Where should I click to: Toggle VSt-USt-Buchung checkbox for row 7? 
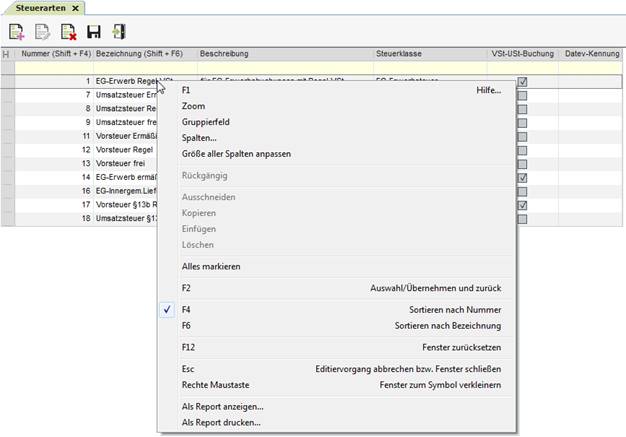pyautogui.click(x=522, y=96)
